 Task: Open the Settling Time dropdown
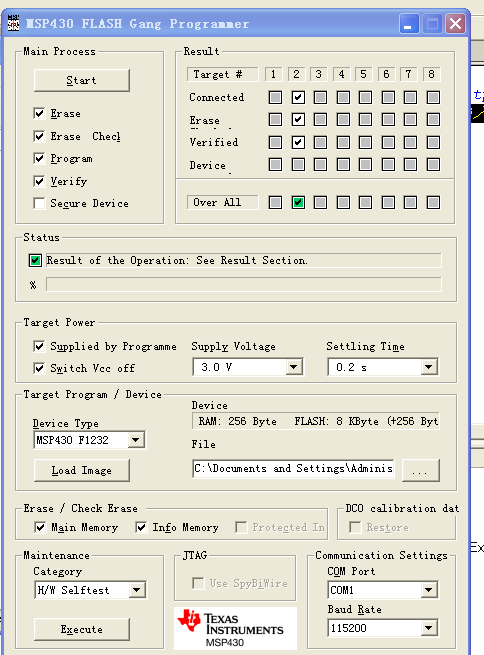tap(429, 367)
